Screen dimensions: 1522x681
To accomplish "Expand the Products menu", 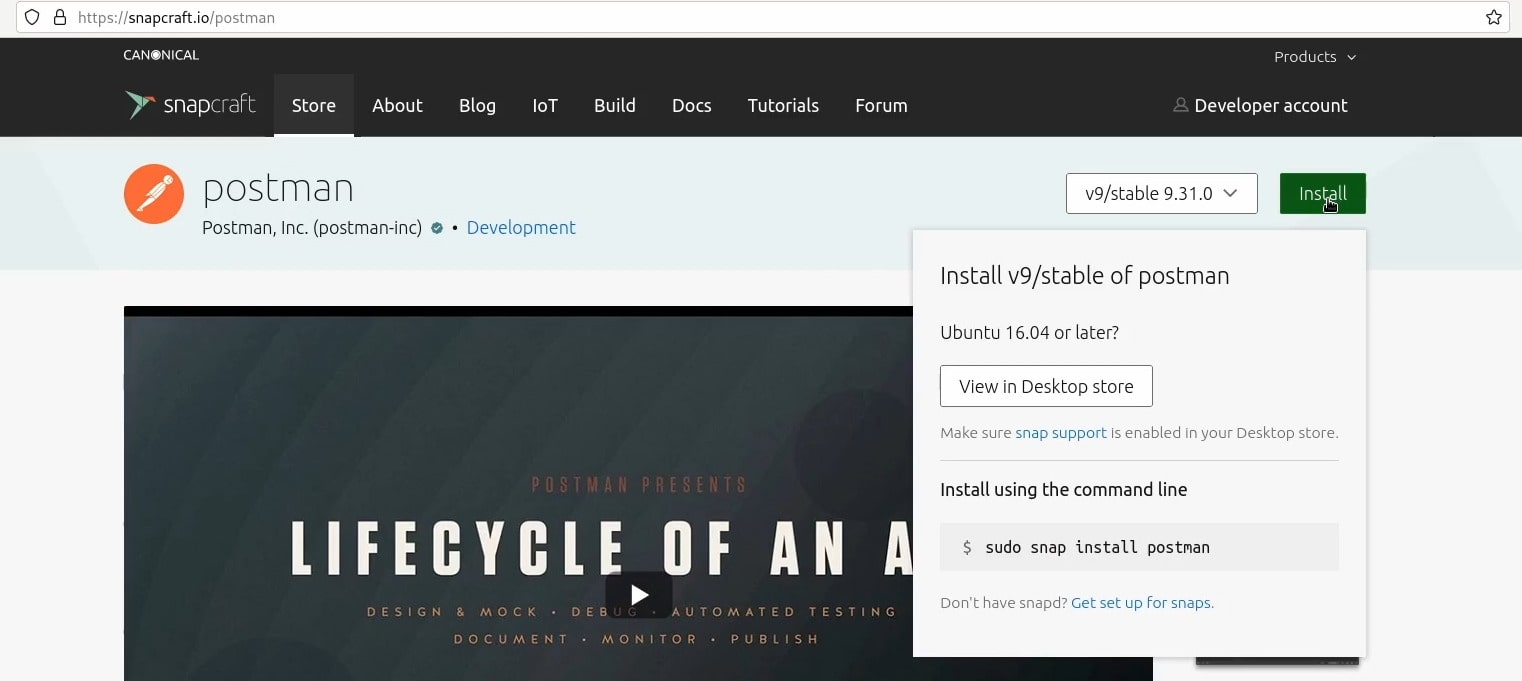I will click(1315, 57).
